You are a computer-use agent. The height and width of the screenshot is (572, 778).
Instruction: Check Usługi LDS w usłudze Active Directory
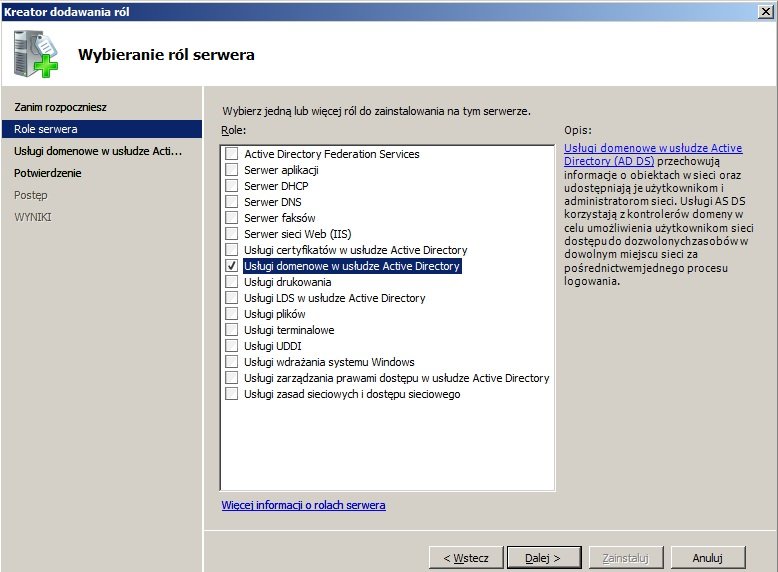tap(231, 298)
